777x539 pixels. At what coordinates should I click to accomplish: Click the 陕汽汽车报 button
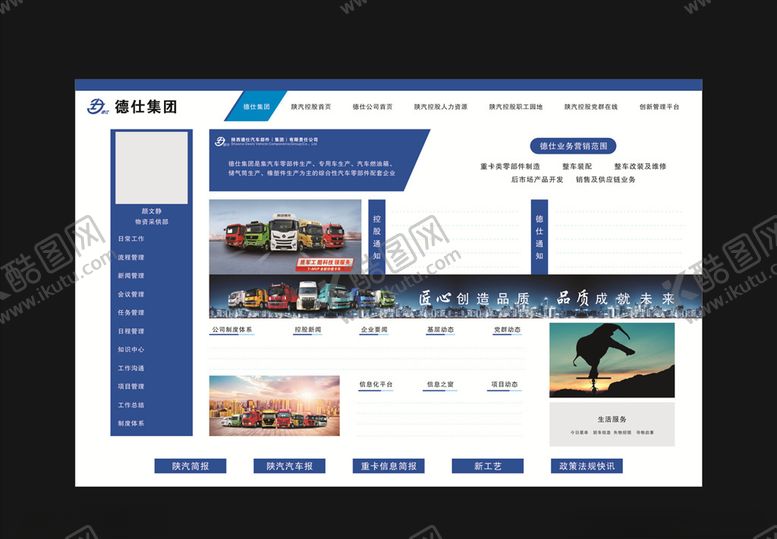tap(289, 466)
